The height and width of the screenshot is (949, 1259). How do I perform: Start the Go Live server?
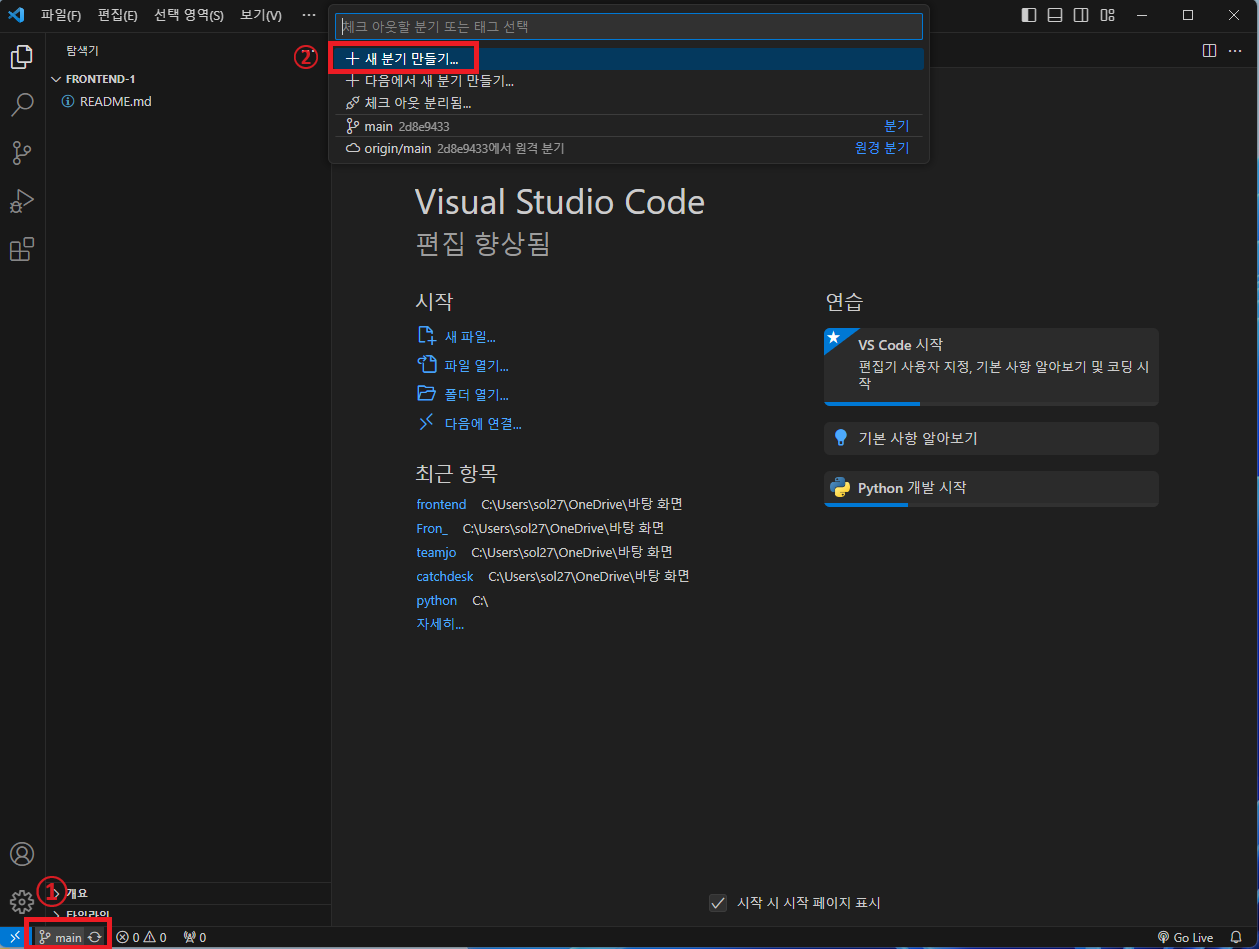(1185, 938)
